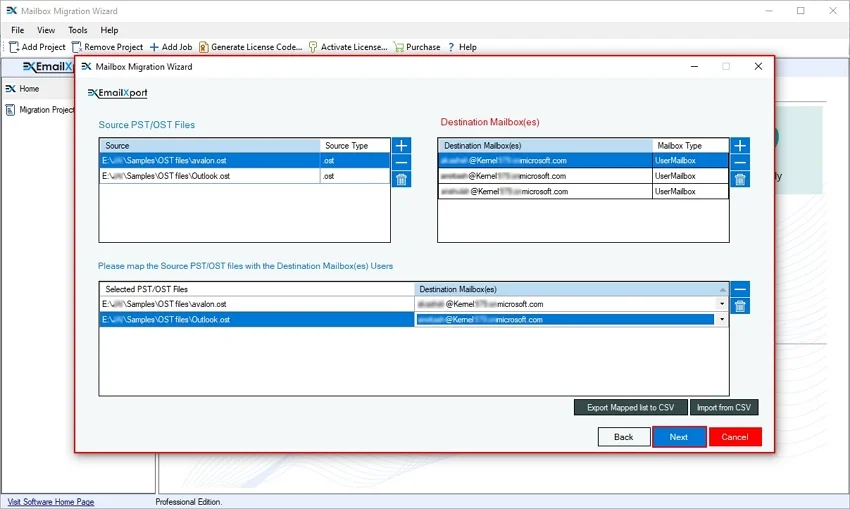The width and height of the screenshot is (850, 509).
Task: Select Outlook.ost row in source files list
Action: pos(244,176)
